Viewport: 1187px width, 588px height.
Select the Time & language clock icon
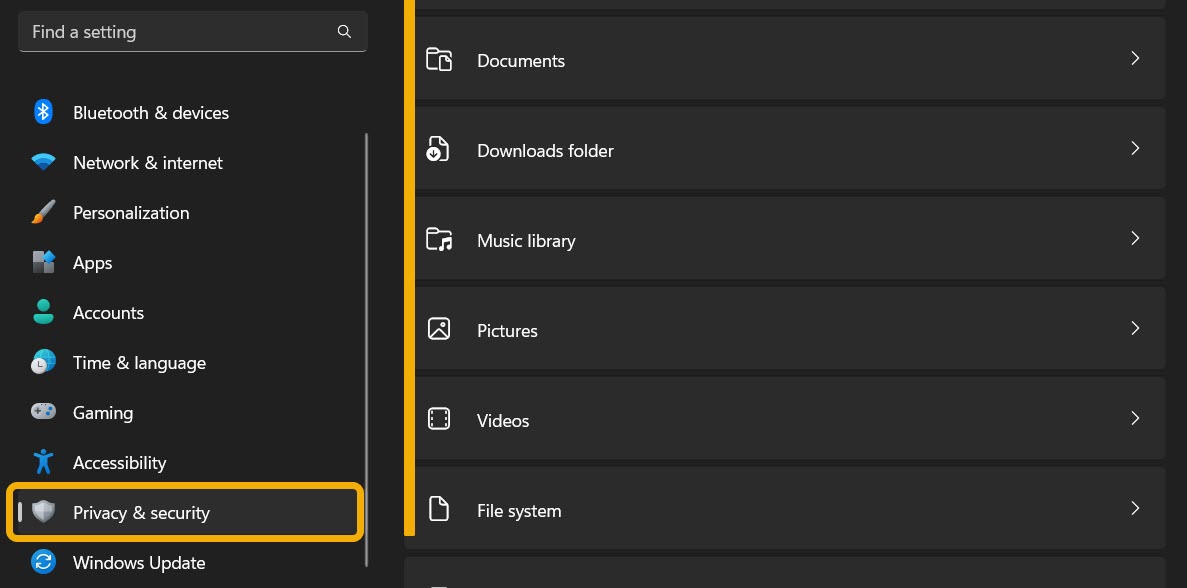tap(43, 362)
